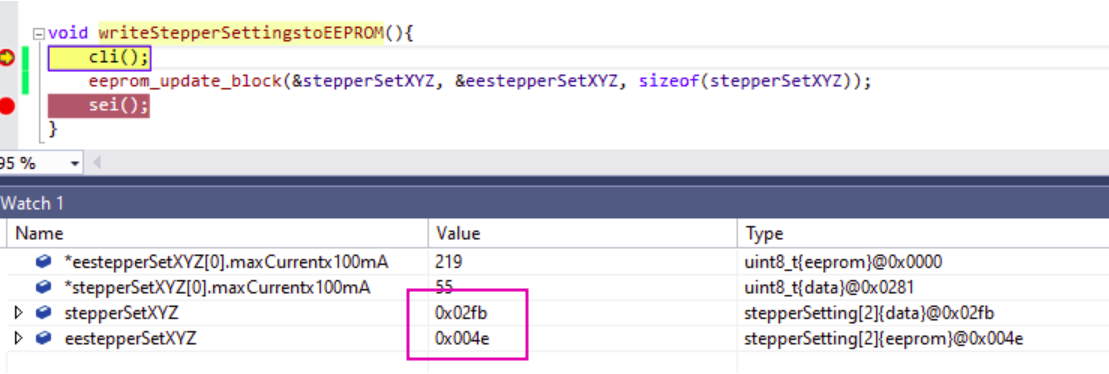Select the 0x004e value cell
This screenshot has height=374, width=1109.
coord(582,339)
